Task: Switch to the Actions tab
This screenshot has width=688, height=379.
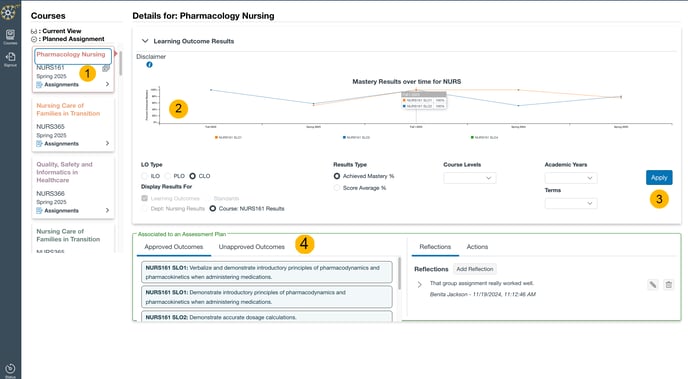Action: 477,247
